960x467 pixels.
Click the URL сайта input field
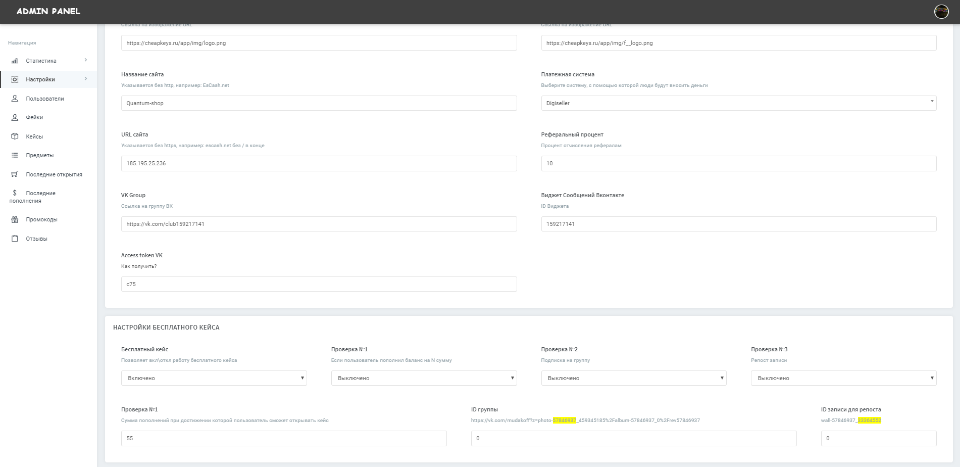[x=318, y=163]
